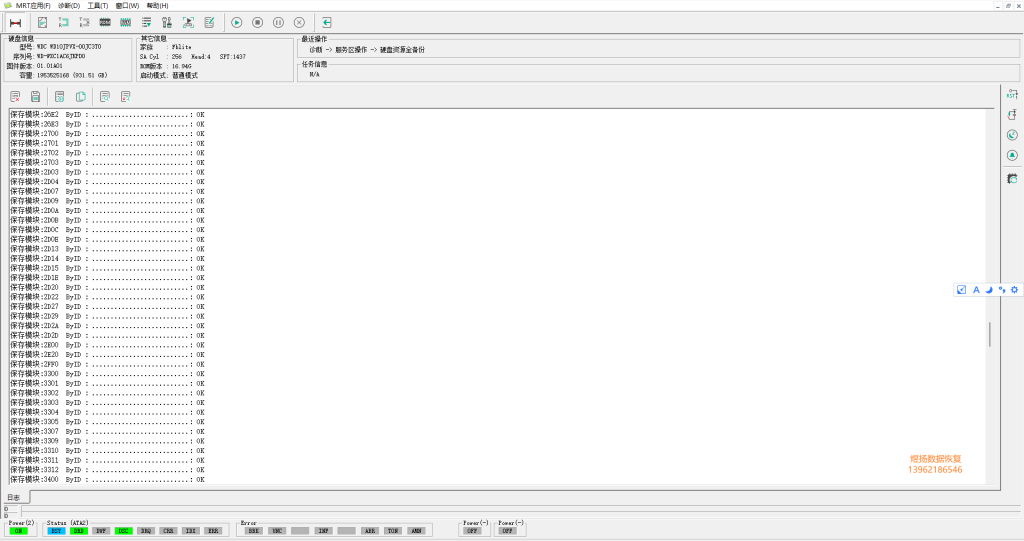The image size is (1024, 541).
Task: Click the search log magnifier icon
Action: [104, 97]
